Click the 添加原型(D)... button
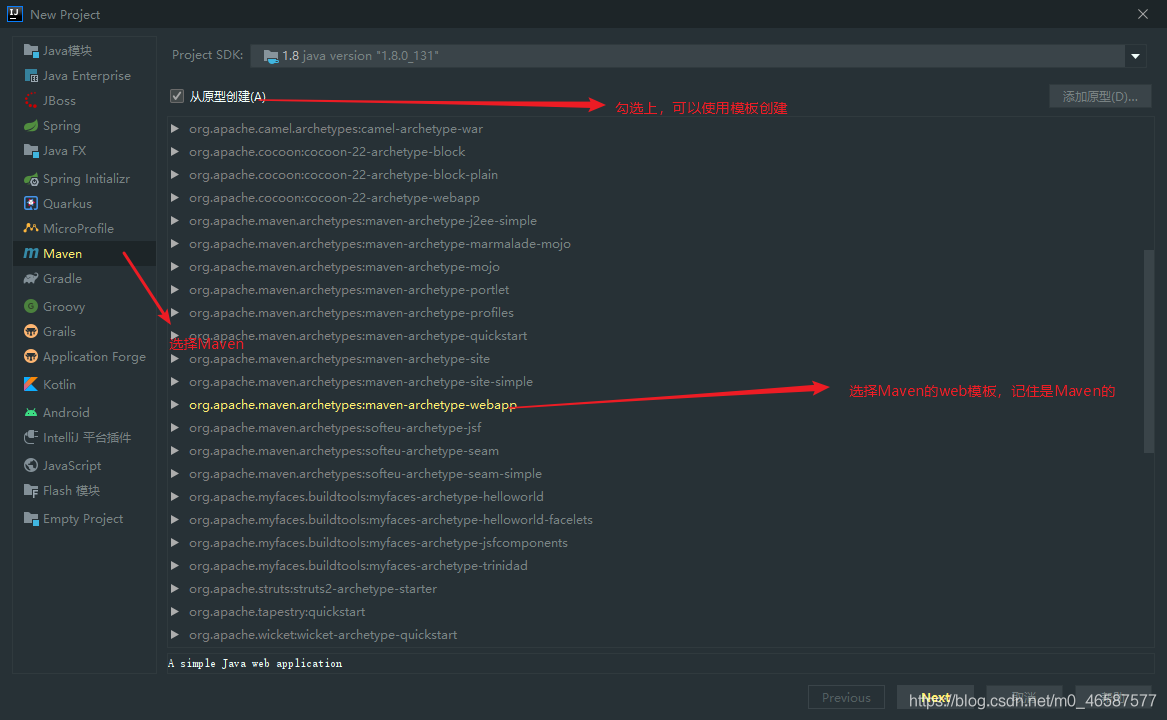The height and width of the screenshot is (720, 1167). point(1100,96)
